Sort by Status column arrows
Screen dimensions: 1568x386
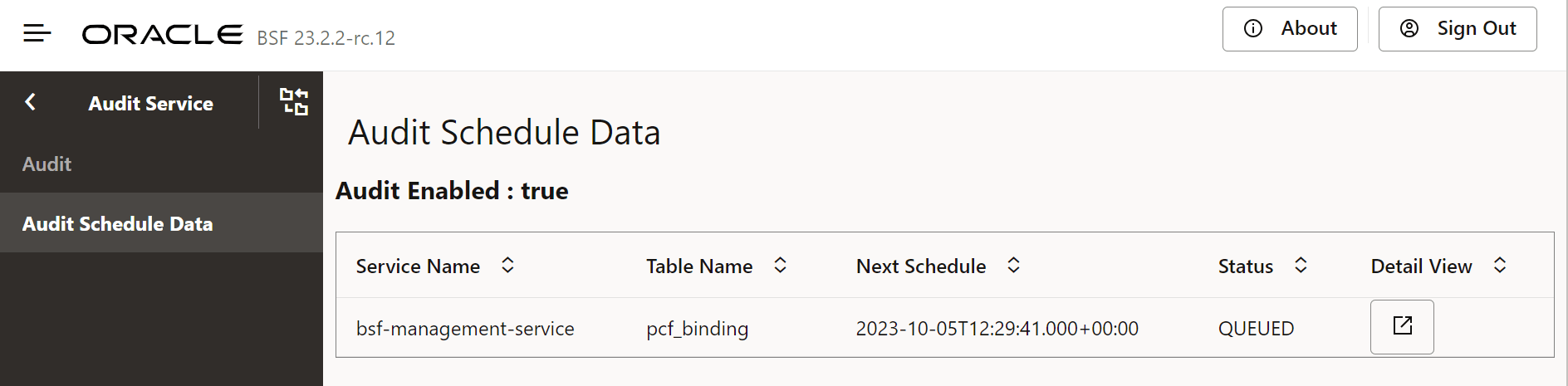coord(1301,266)
